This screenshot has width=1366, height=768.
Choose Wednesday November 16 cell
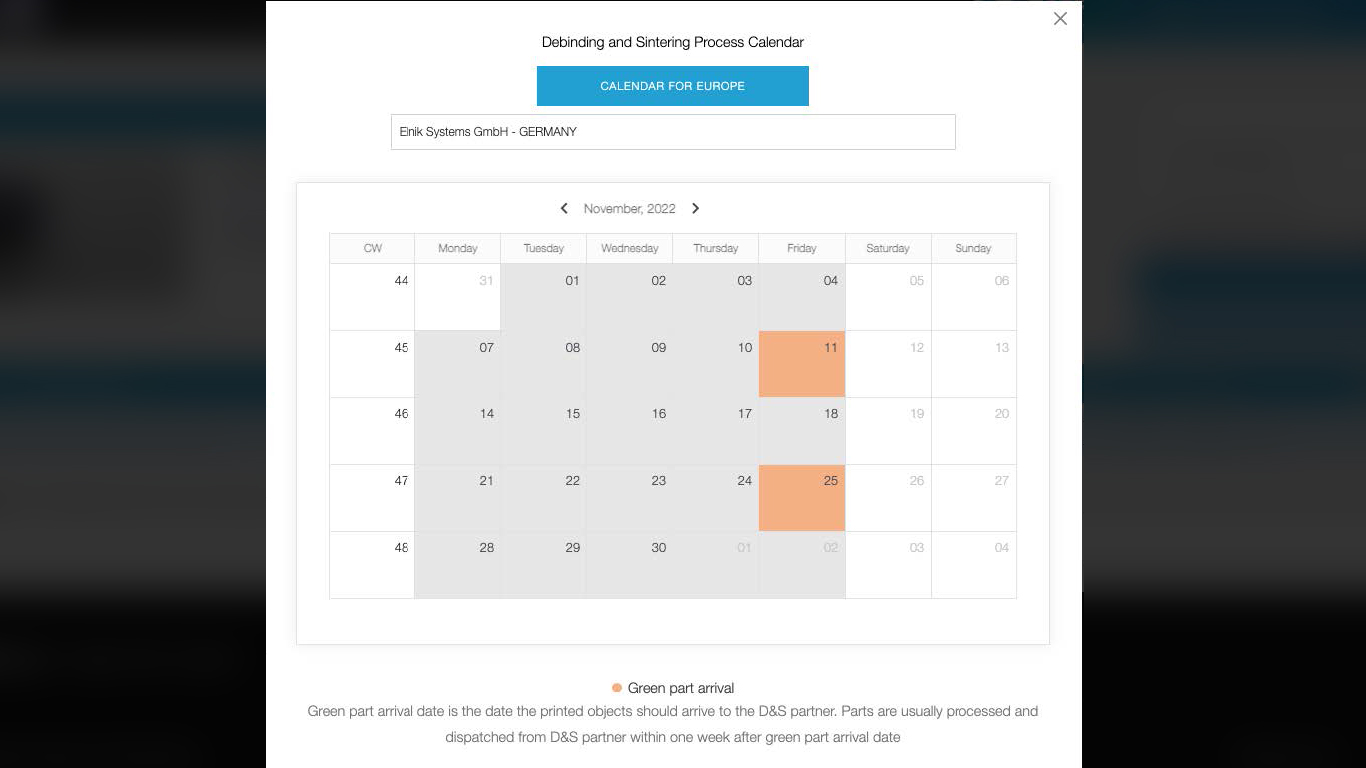click(630, 431)
